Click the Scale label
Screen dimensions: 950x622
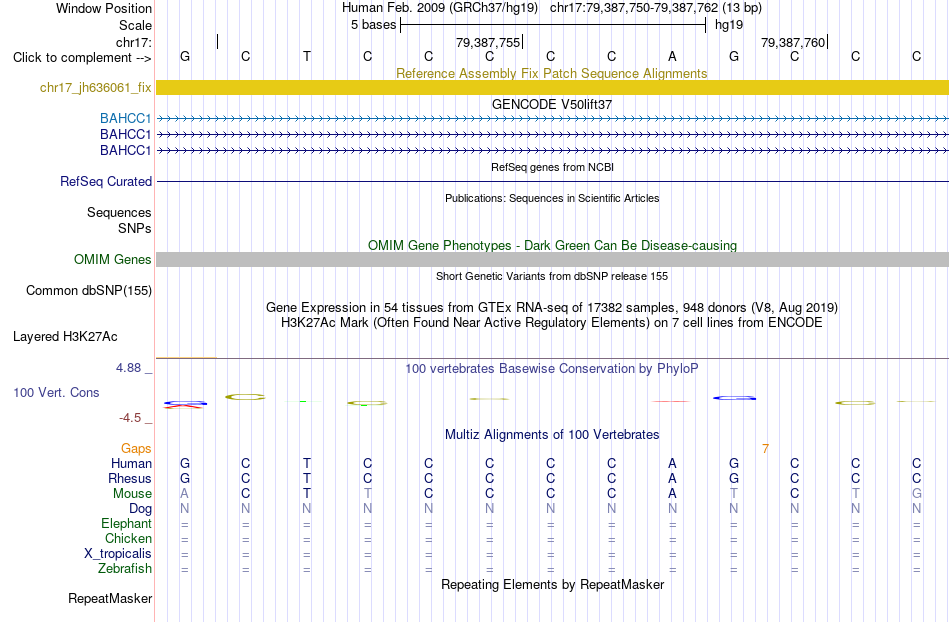[135, 25]
